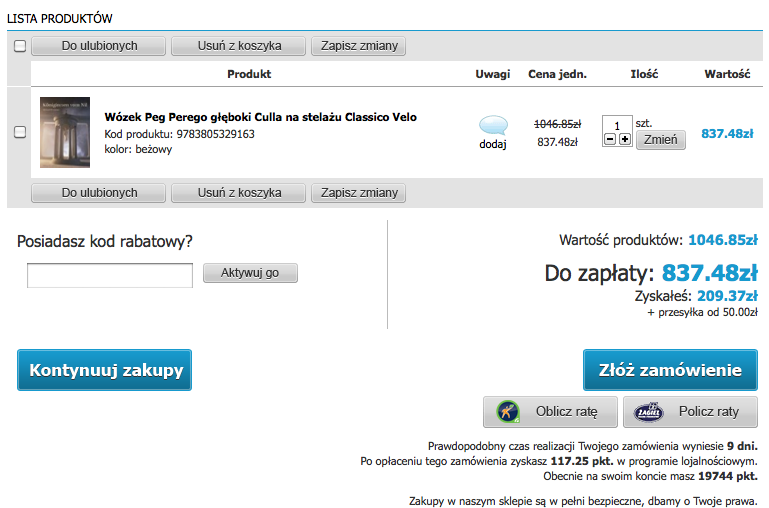
Task: Click the Ilość column header
Action: [644, 74]
